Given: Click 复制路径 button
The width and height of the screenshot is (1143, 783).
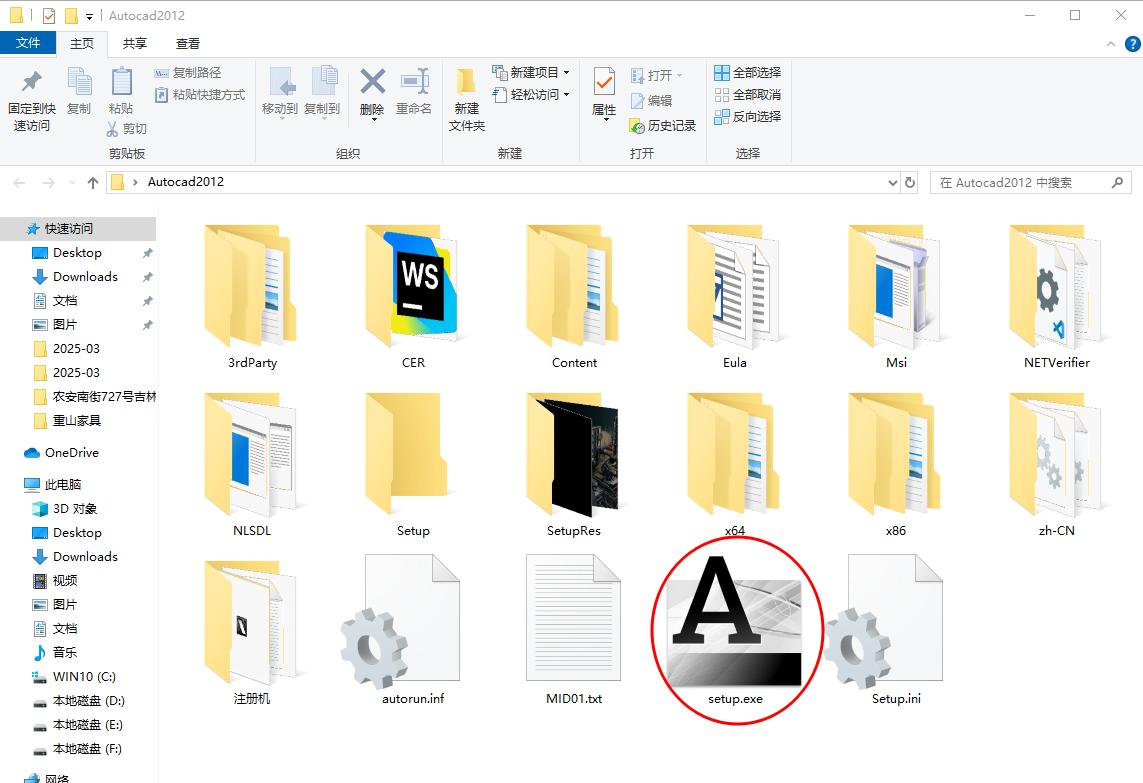Looking at the screenshot, I should click(188, 72).
